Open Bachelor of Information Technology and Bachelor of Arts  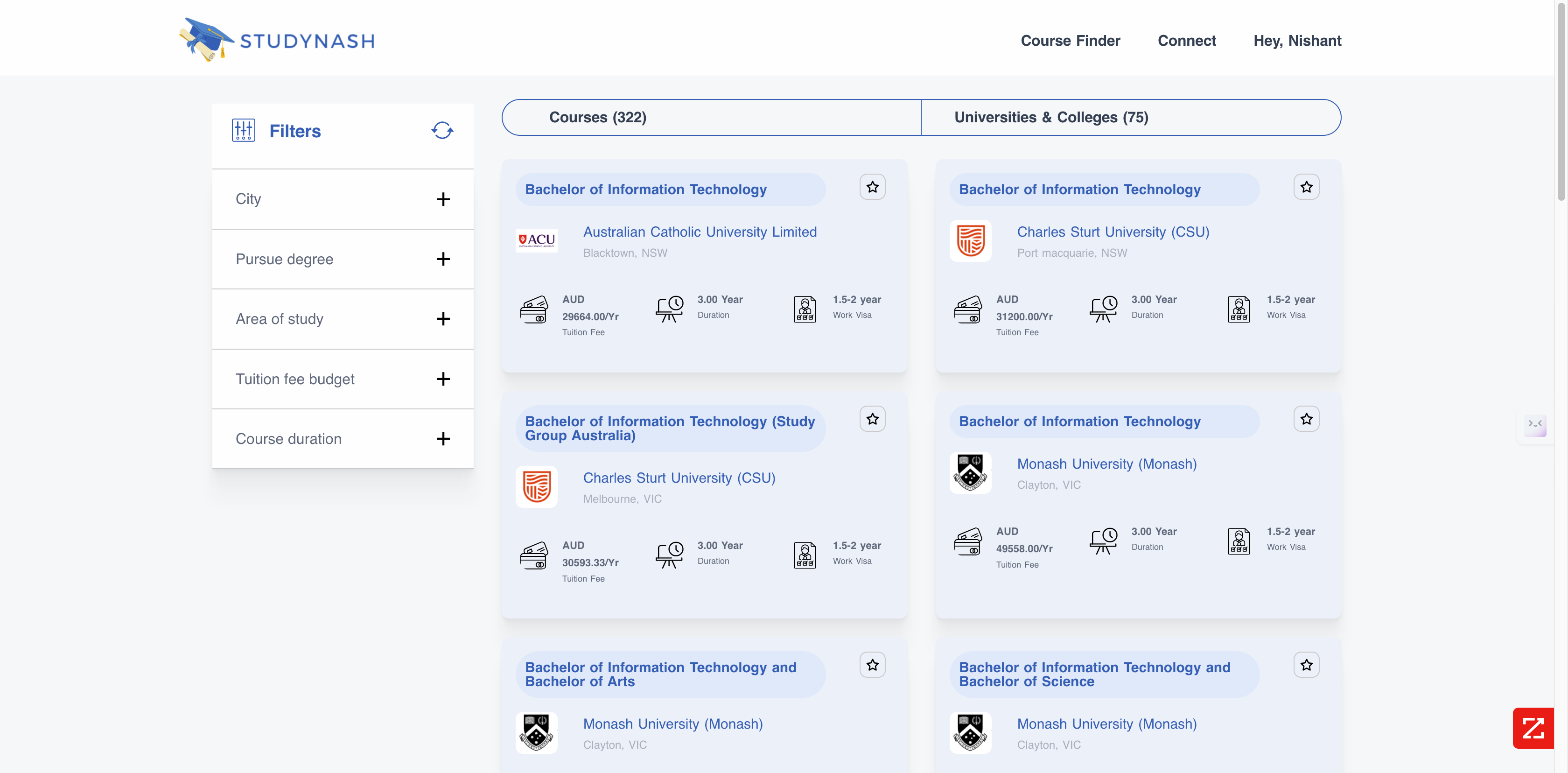pyautogui.click(x=660, y=674)
